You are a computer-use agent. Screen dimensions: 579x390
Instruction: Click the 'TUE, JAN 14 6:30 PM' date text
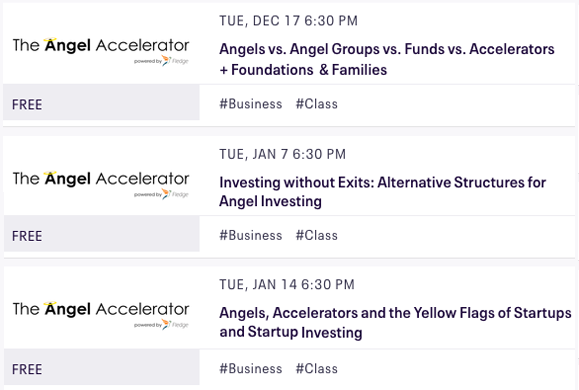pyautogui.click(x=287, y=284)
